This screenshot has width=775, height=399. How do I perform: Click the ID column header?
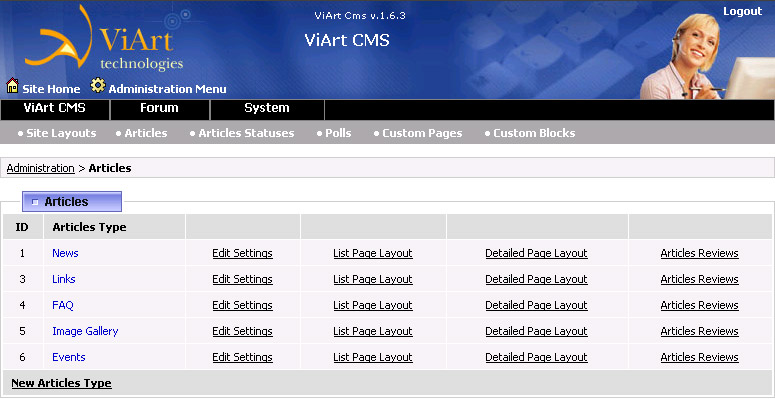[22, 227]
